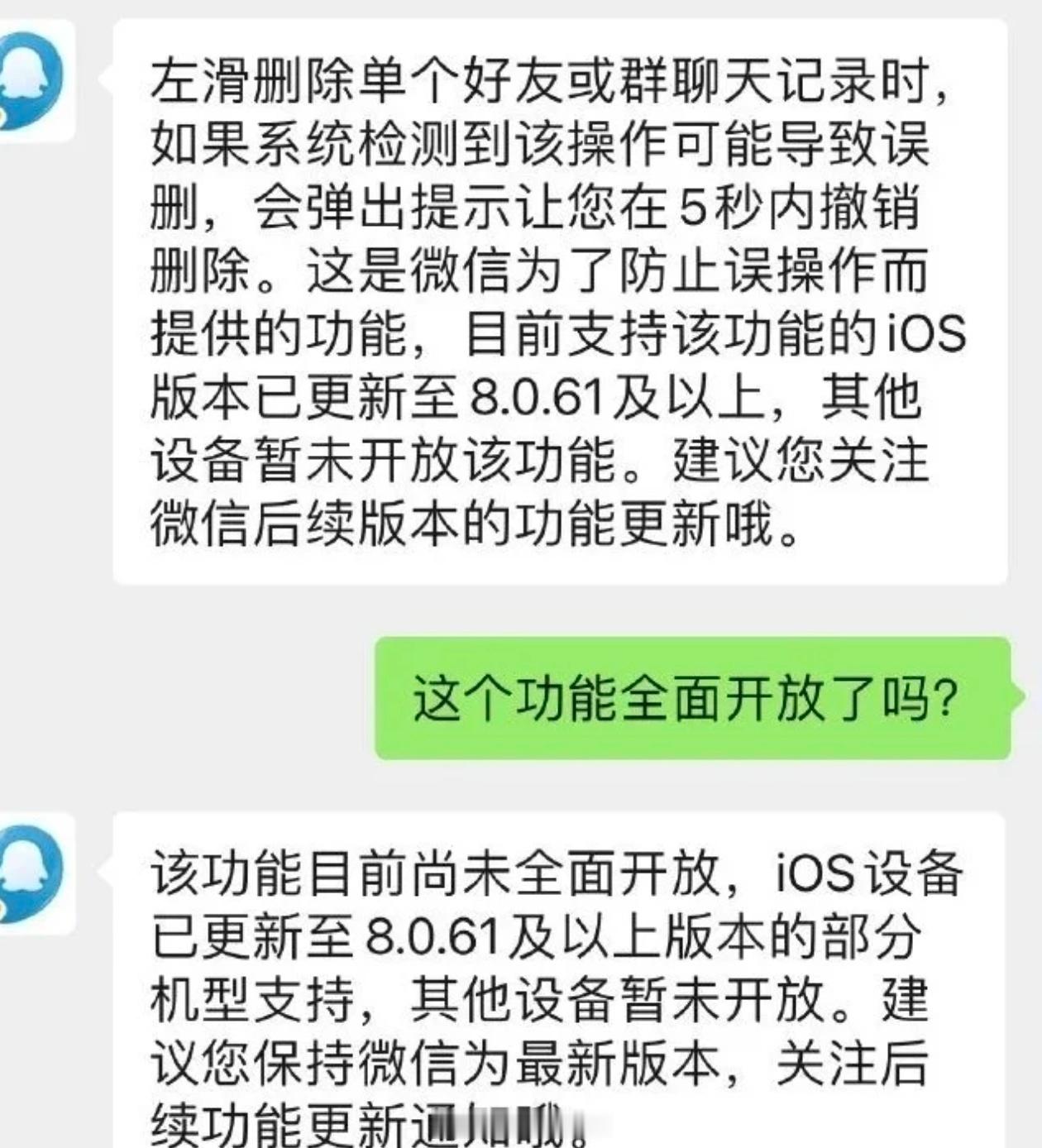Select version number 8.0.61 in the last message
The width and height of the screenshot is (1042, 1148).
432,937
